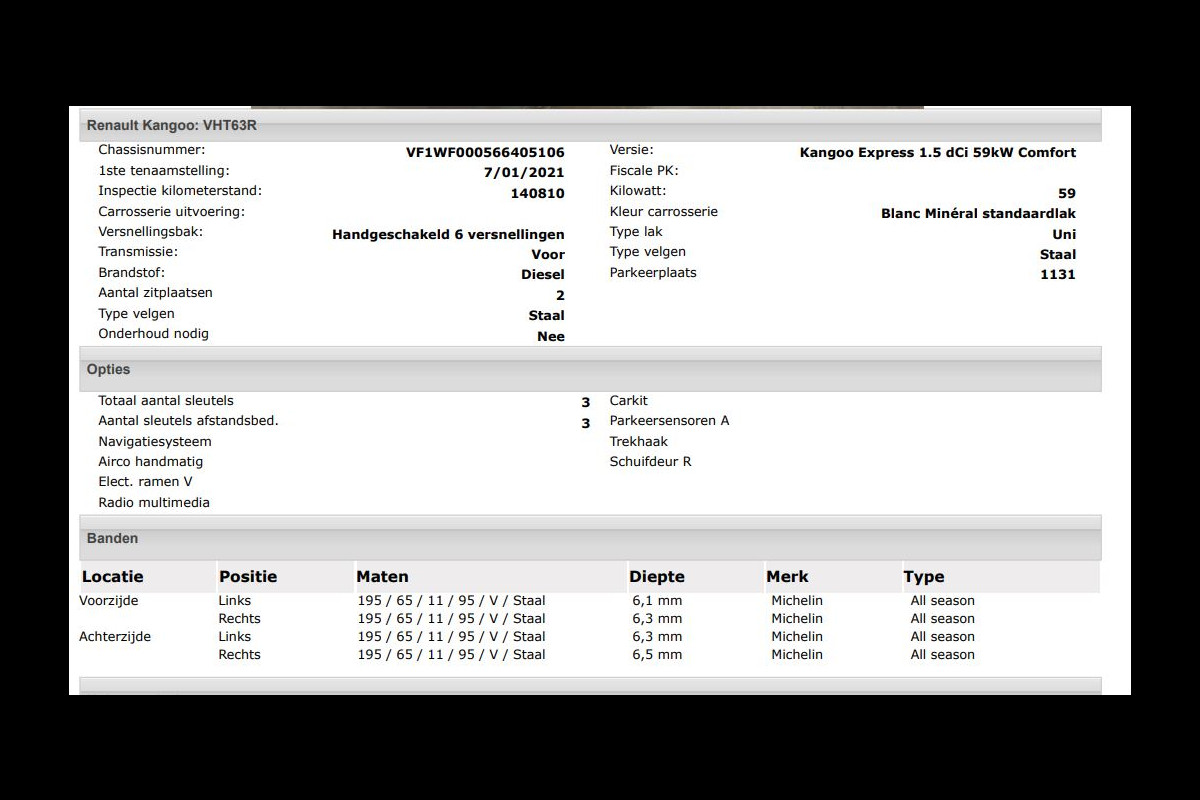The height and width of the screenshot is (800, 1200).
Task: Click the Positie column header
Action: 248,577
